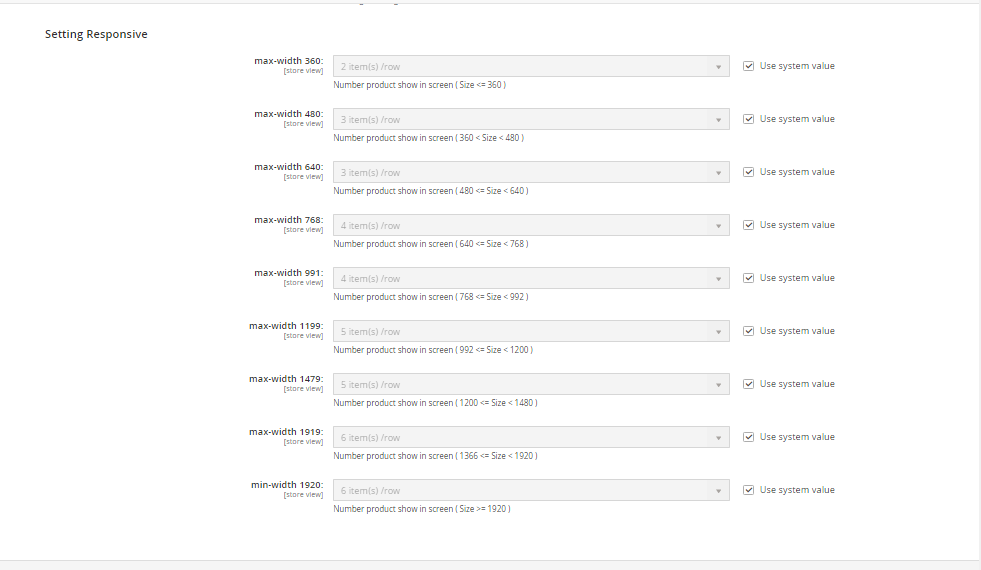Open the max-width 480 items per row dropdown

(x=531, y=119)
